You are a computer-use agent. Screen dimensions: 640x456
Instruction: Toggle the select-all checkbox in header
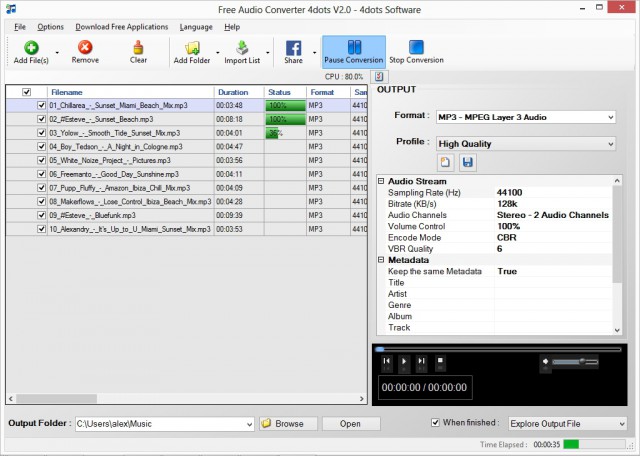pos(27,92)
